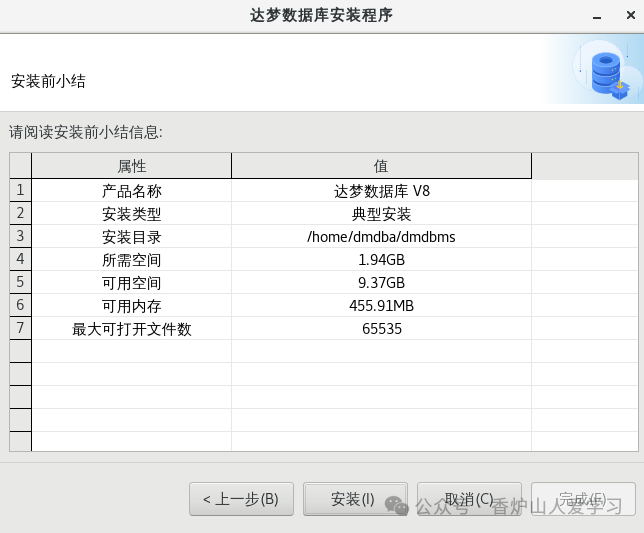Select the 达梦数据库 V8 value cell
The width and height of the screenshot is (644, 533).
(381, 191)
